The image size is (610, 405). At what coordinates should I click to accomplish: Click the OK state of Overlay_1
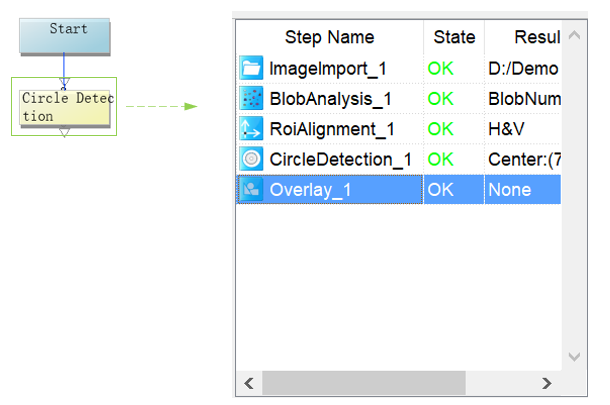tap(440, 189)
